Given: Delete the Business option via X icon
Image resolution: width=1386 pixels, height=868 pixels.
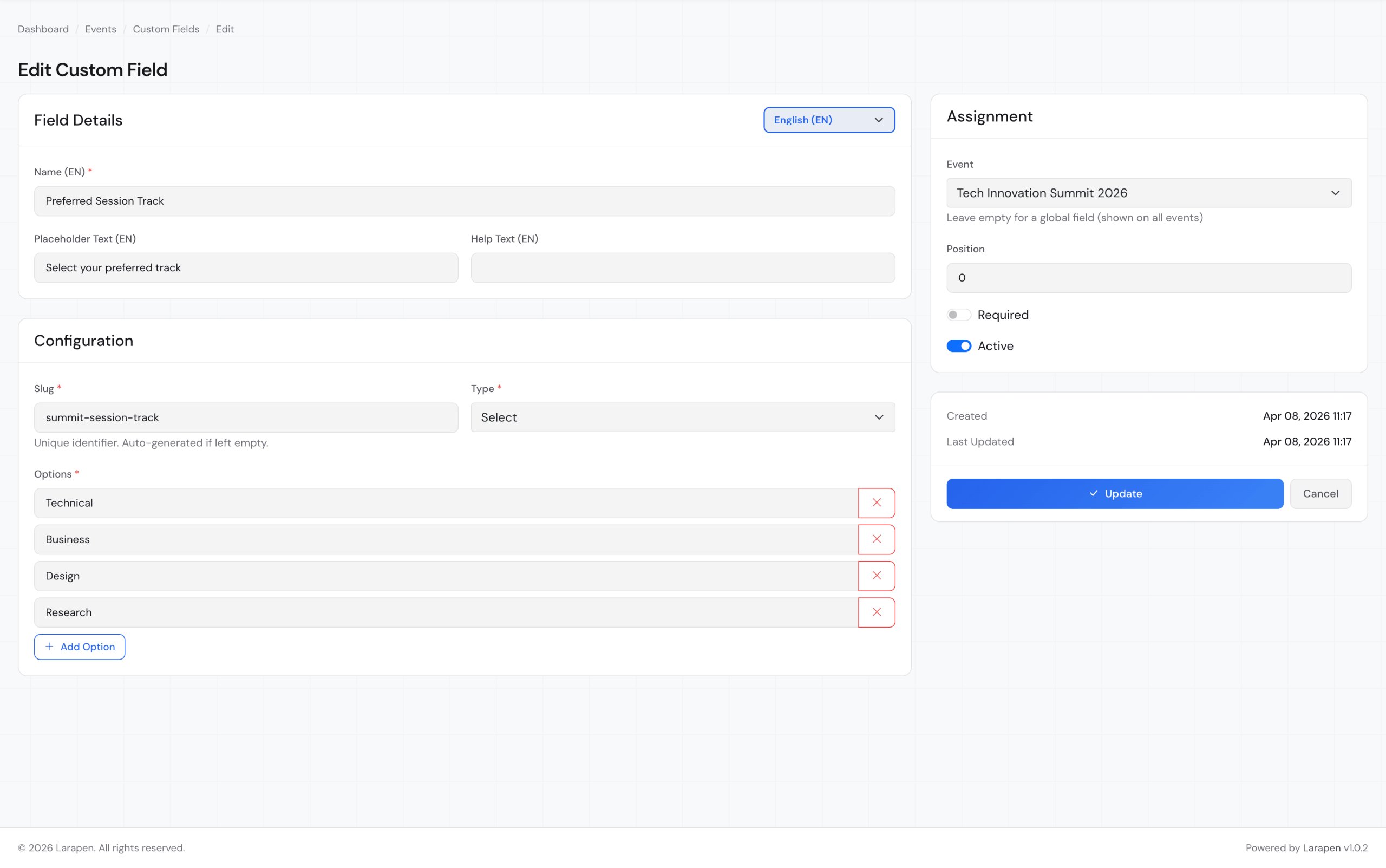Looking at the screenshot, I should (877, 539).
